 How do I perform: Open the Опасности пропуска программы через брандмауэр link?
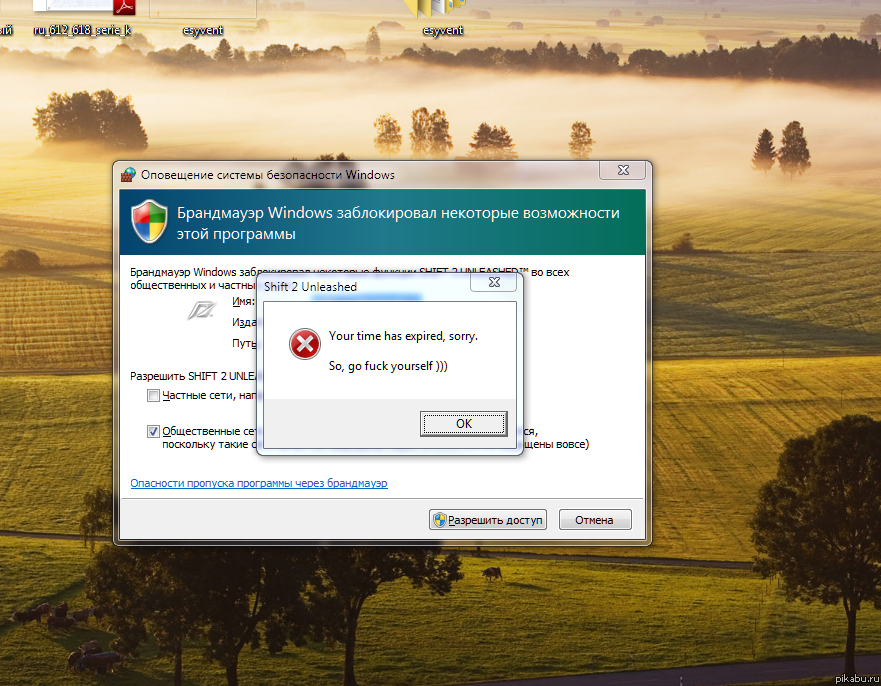tap(259, 484)
